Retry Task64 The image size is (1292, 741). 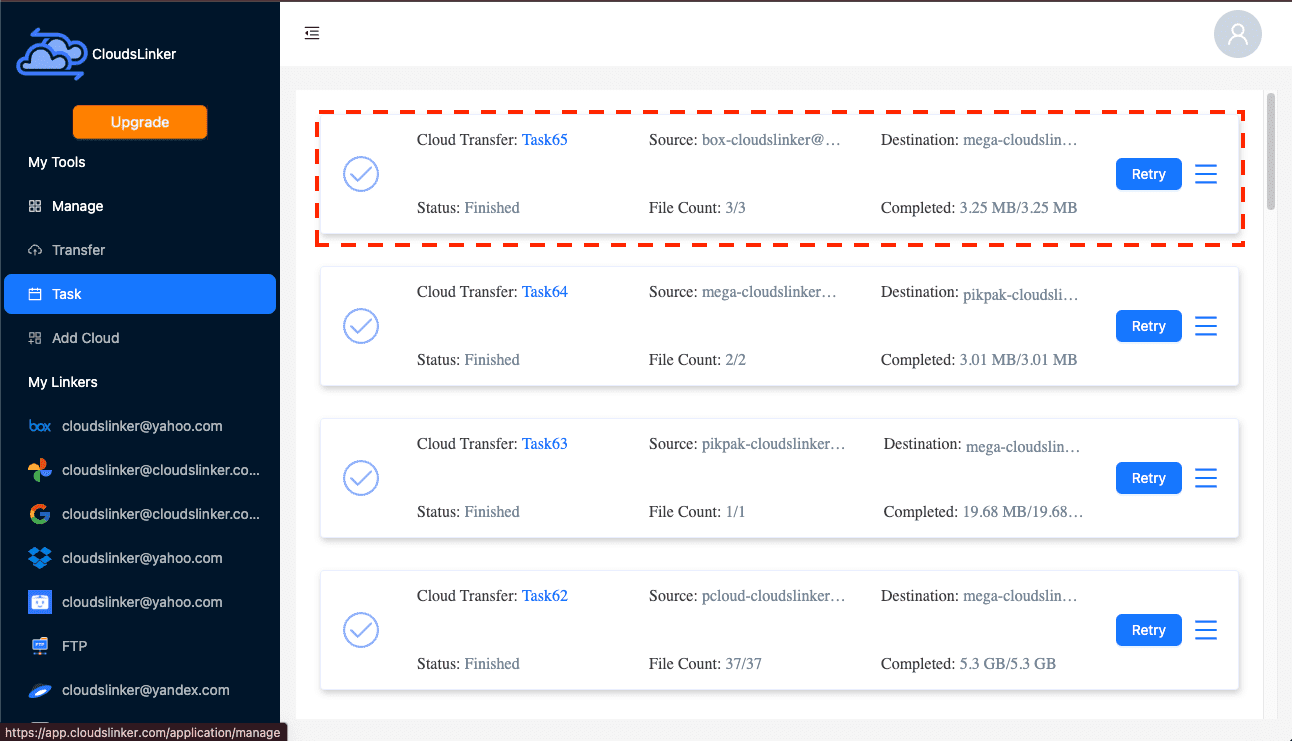[x=1148, y=326]
